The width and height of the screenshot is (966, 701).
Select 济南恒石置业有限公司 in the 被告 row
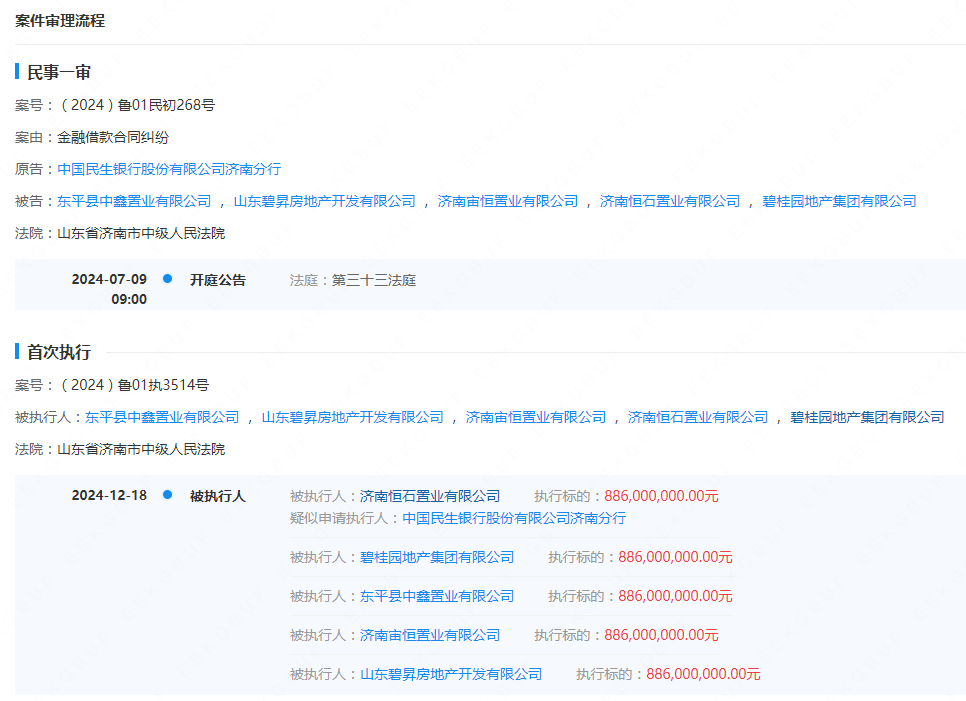tap(670, 201)
